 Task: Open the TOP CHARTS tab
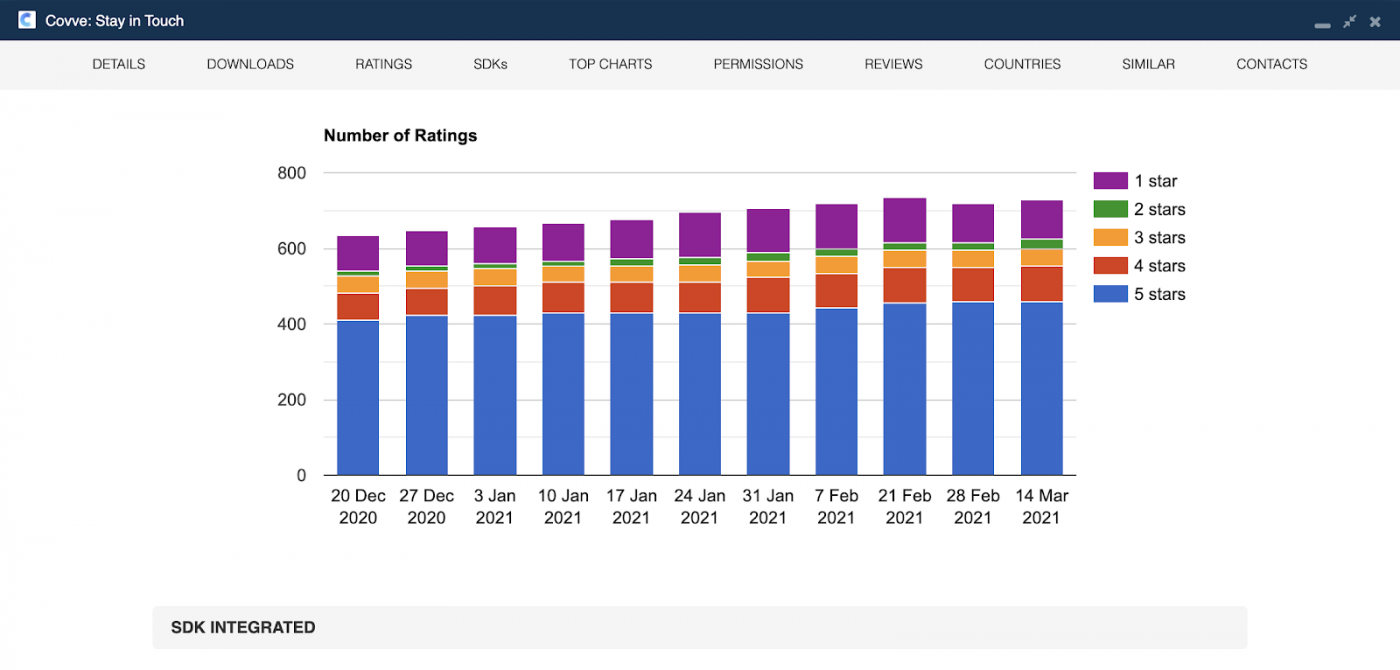pyautogui.click(x=610, y=64)
